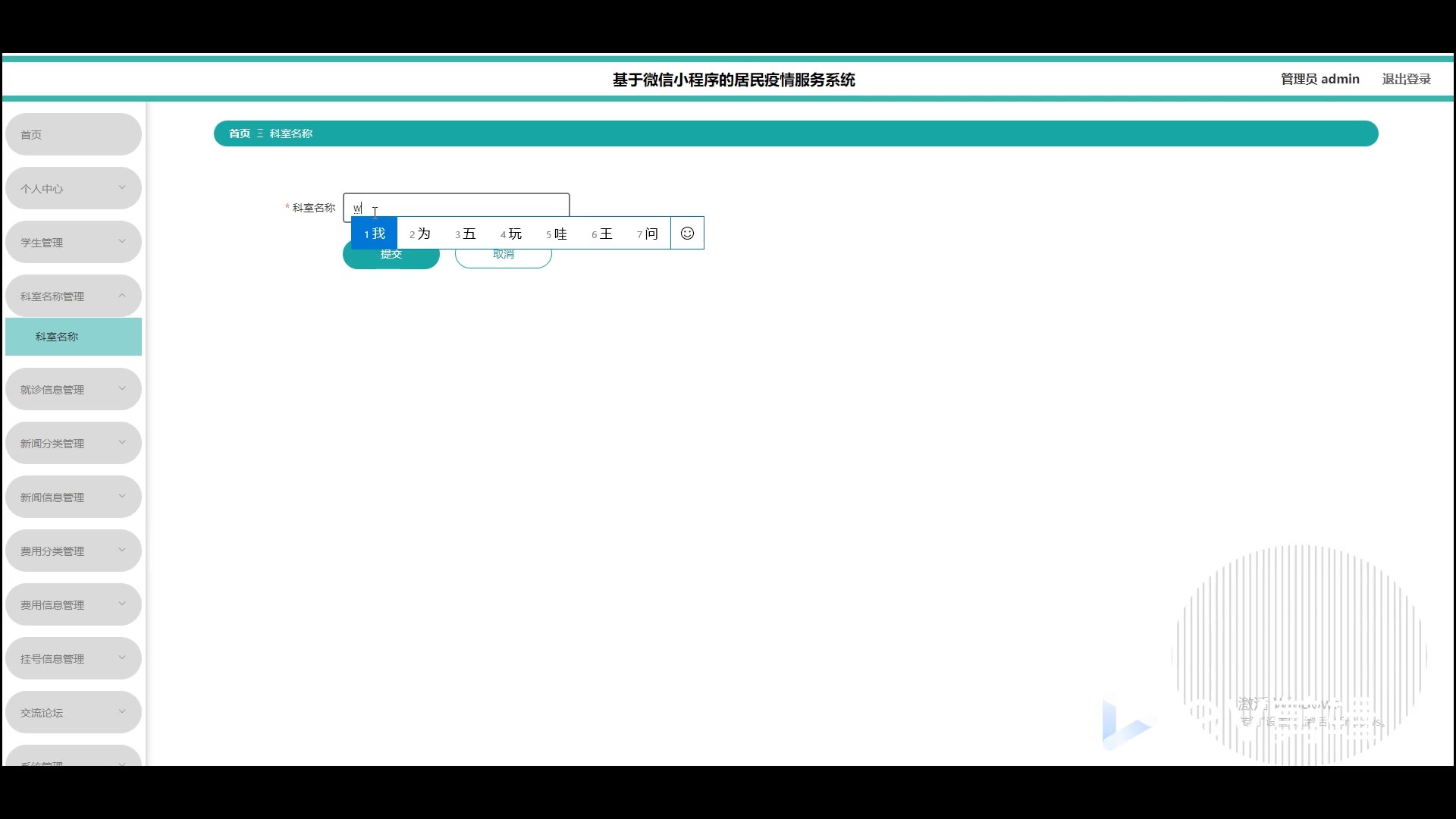The width and height of the screenshot is (1456, 819).
Task: Submit the form with 提交 button
Action: point(391,254)
